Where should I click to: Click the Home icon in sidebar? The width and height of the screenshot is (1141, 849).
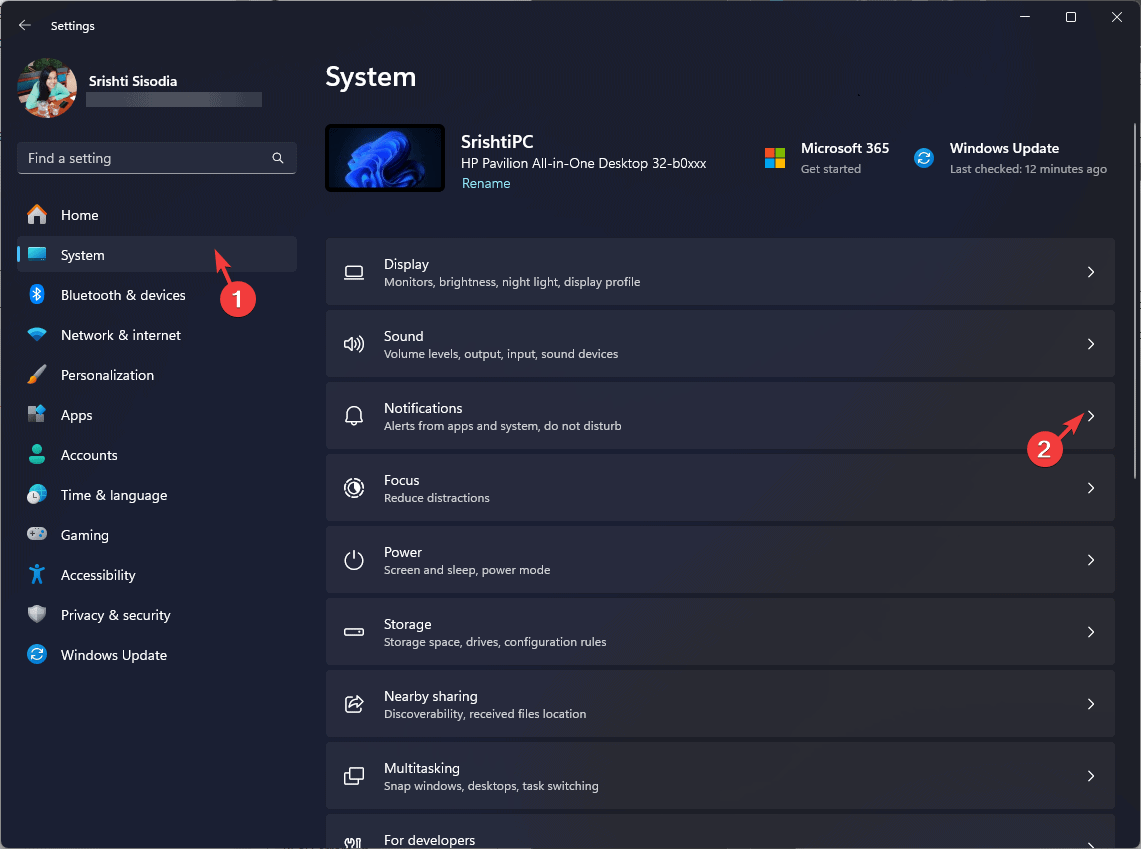(x=37, y=215)
